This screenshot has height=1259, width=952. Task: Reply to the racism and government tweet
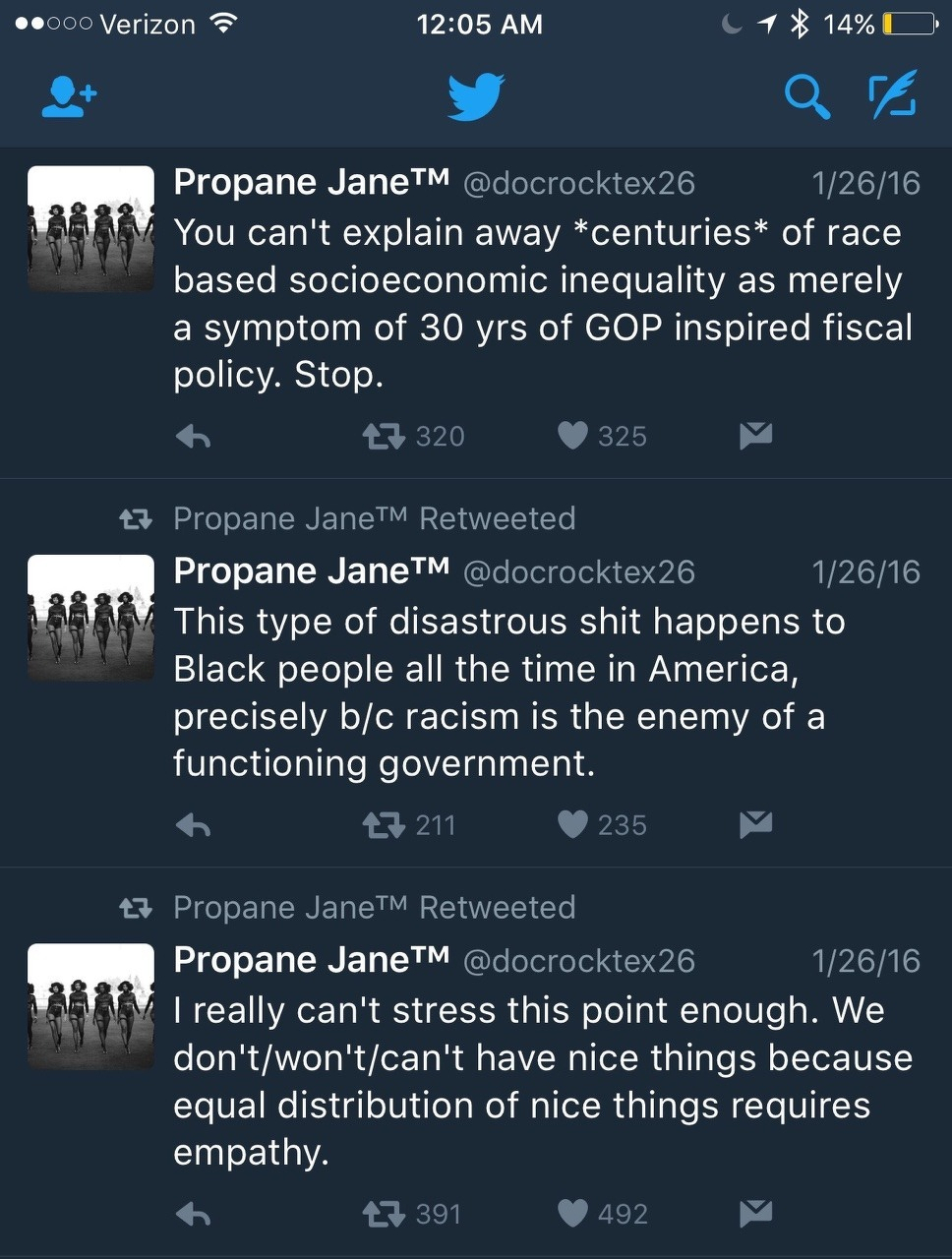pyautogui.click(x=194, y=824)
